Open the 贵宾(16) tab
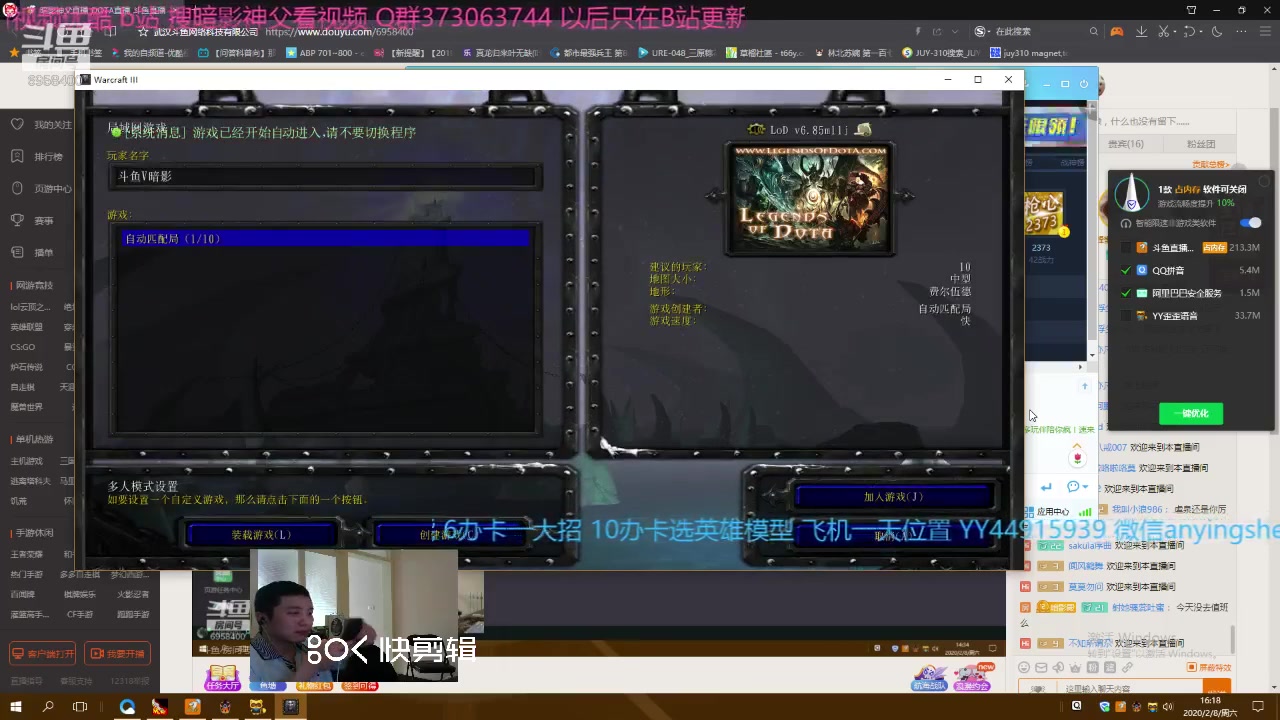The height and width of the screenshot is (720, 1280). coord(1126,144)
